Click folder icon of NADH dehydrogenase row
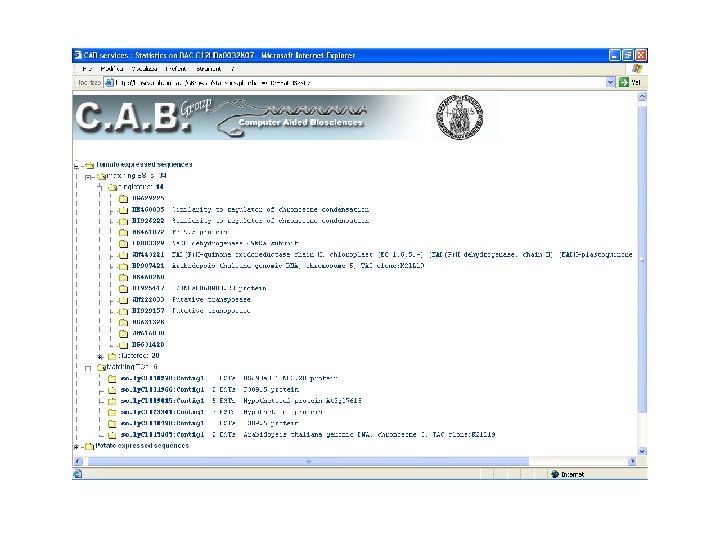This screenshot has width=720, height=540. (x=124, y=244)
